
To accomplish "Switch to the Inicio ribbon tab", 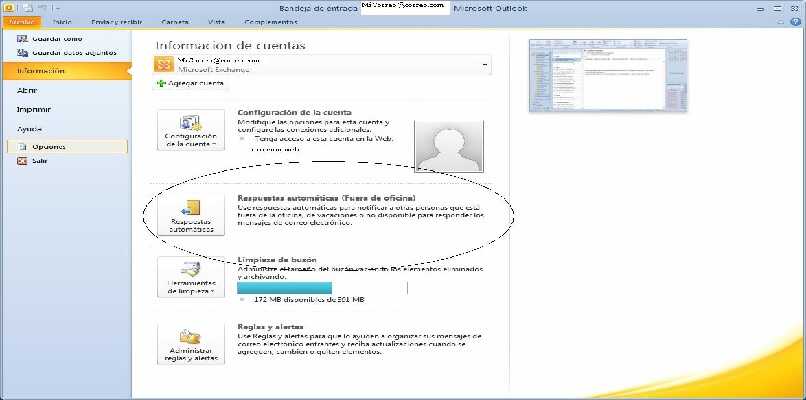I will 62,22.
